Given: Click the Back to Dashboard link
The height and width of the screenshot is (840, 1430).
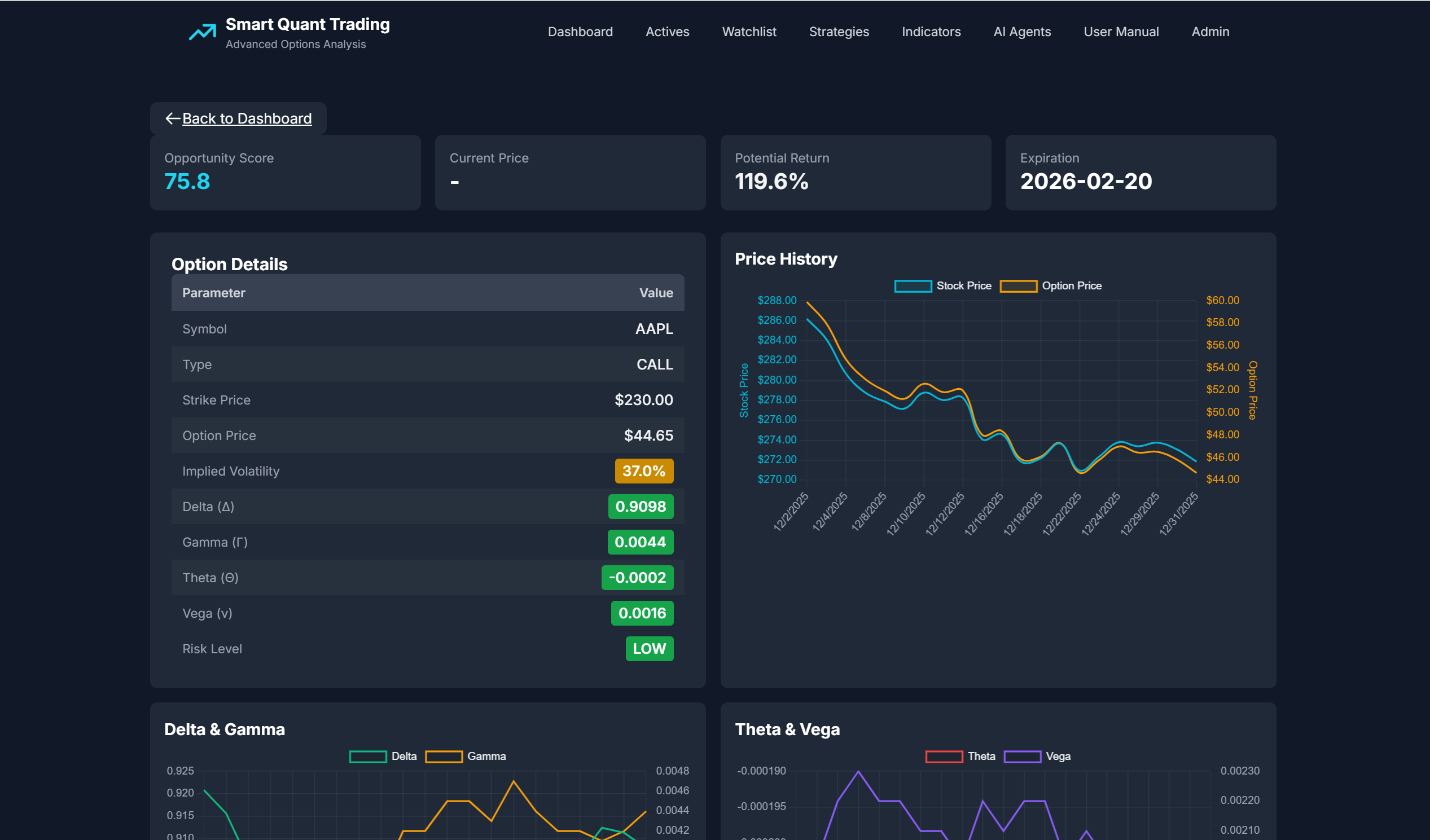Looking at the screenshot, I should click(247, 118).
